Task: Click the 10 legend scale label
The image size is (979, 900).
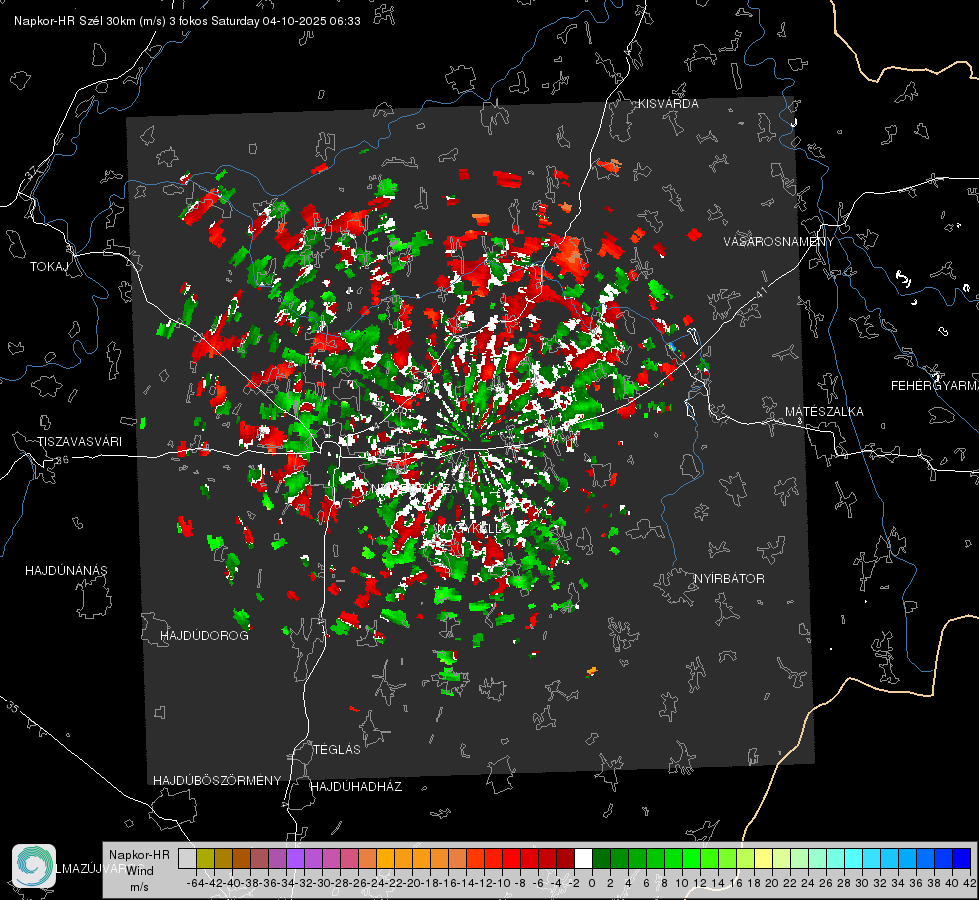Action: coord(682,883)
